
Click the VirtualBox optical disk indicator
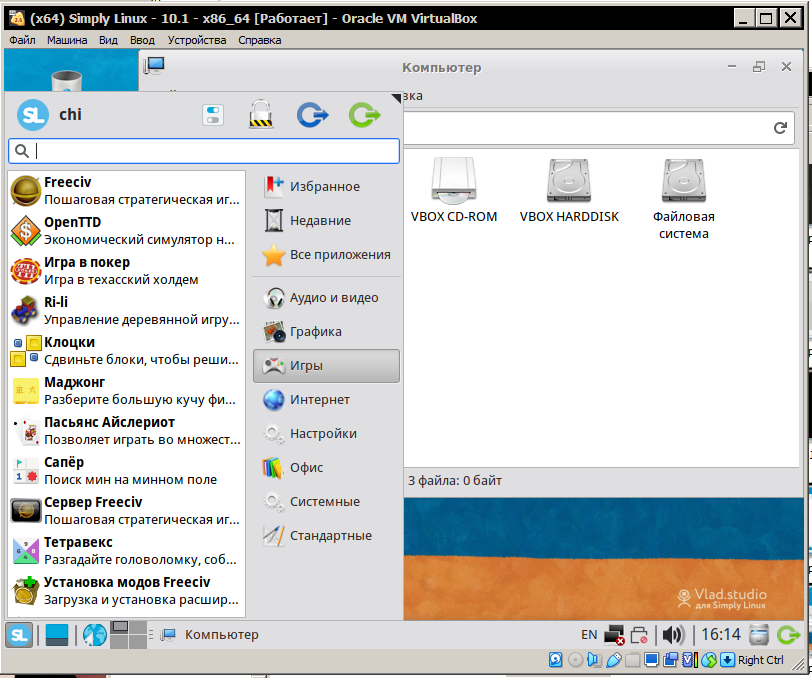(575, 660)
